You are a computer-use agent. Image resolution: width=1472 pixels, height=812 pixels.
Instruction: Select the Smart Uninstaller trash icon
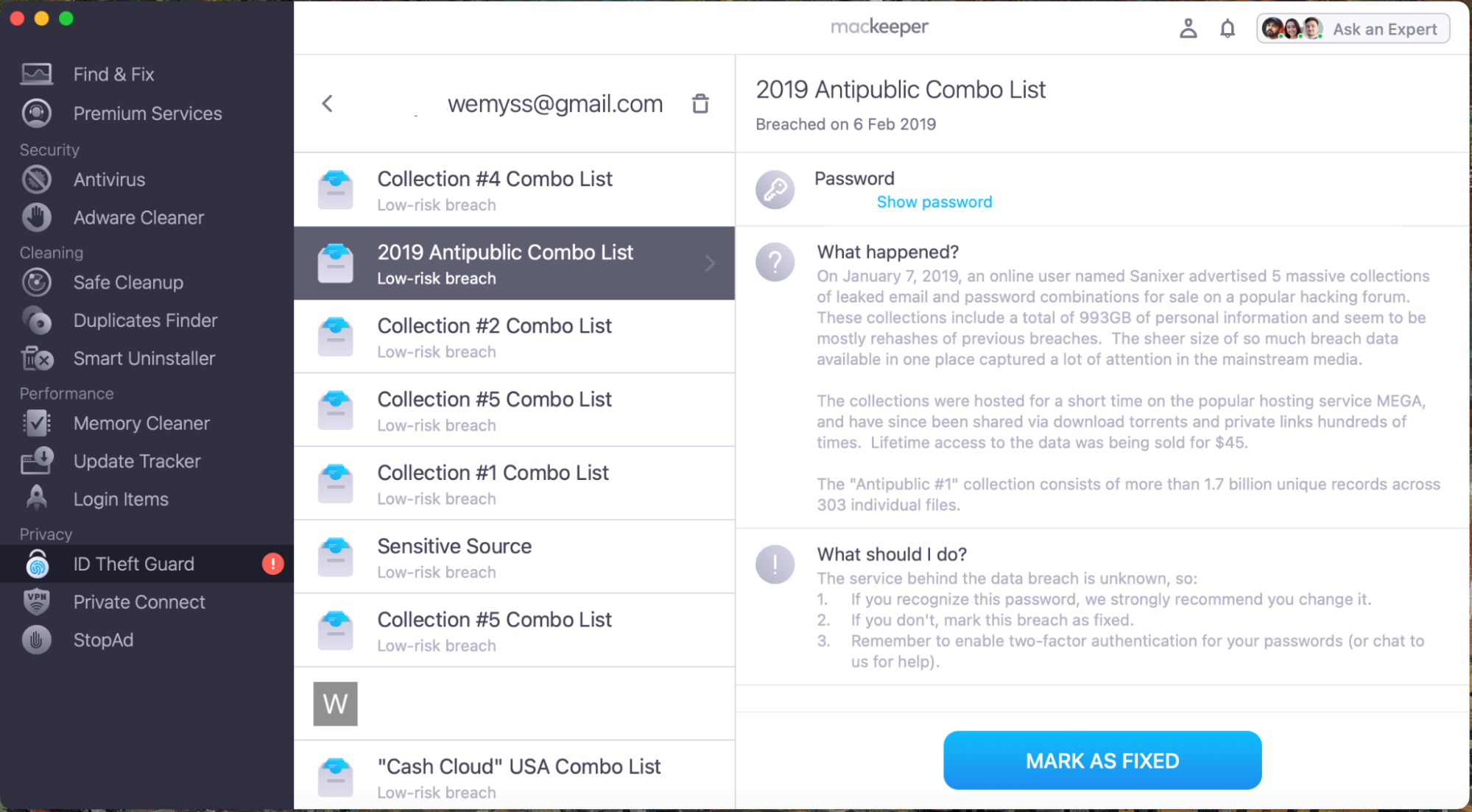[36, 359]
